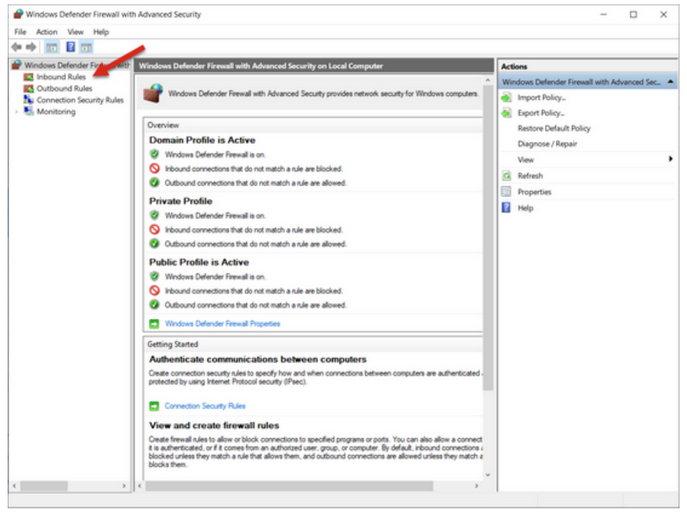The height and width of the screenshot is (517, 687).
Task: Click Authenticate communications between computers heading
Action: [x=258, y=359]
